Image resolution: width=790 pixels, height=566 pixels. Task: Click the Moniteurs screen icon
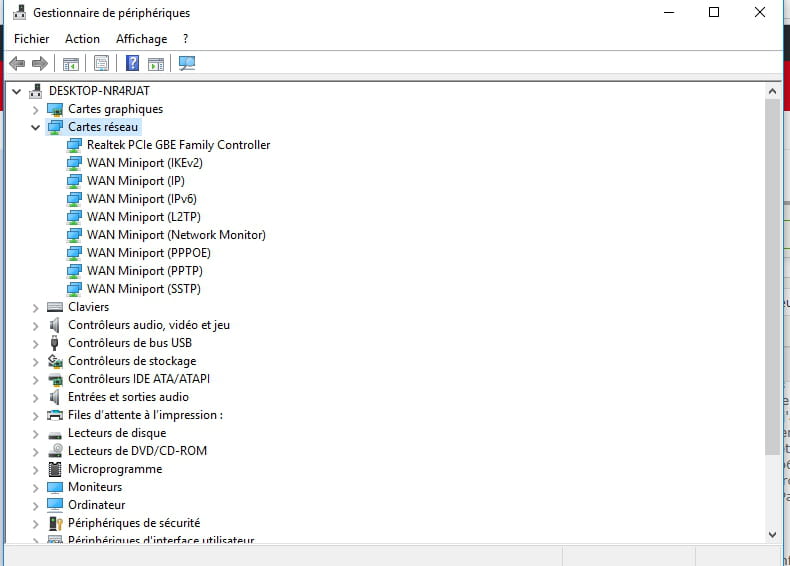click(x=54, y=487)
